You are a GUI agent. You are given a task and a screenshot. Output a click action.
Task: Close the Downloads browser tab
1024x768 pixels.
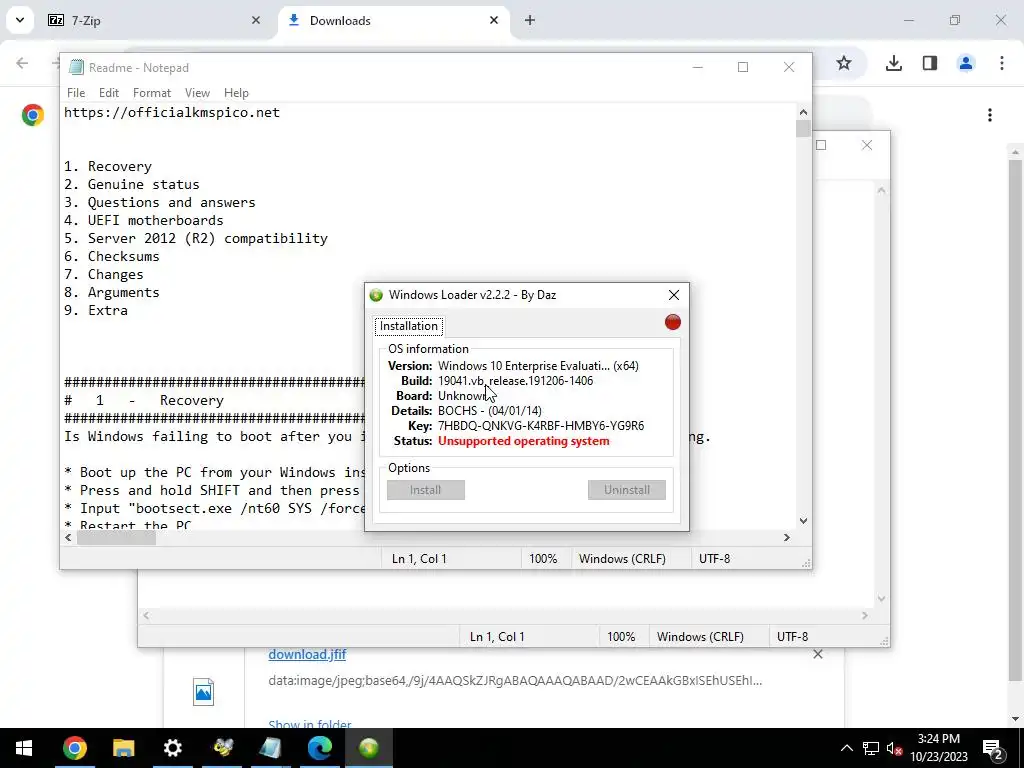pyautogui.click(x=494, y=20)
